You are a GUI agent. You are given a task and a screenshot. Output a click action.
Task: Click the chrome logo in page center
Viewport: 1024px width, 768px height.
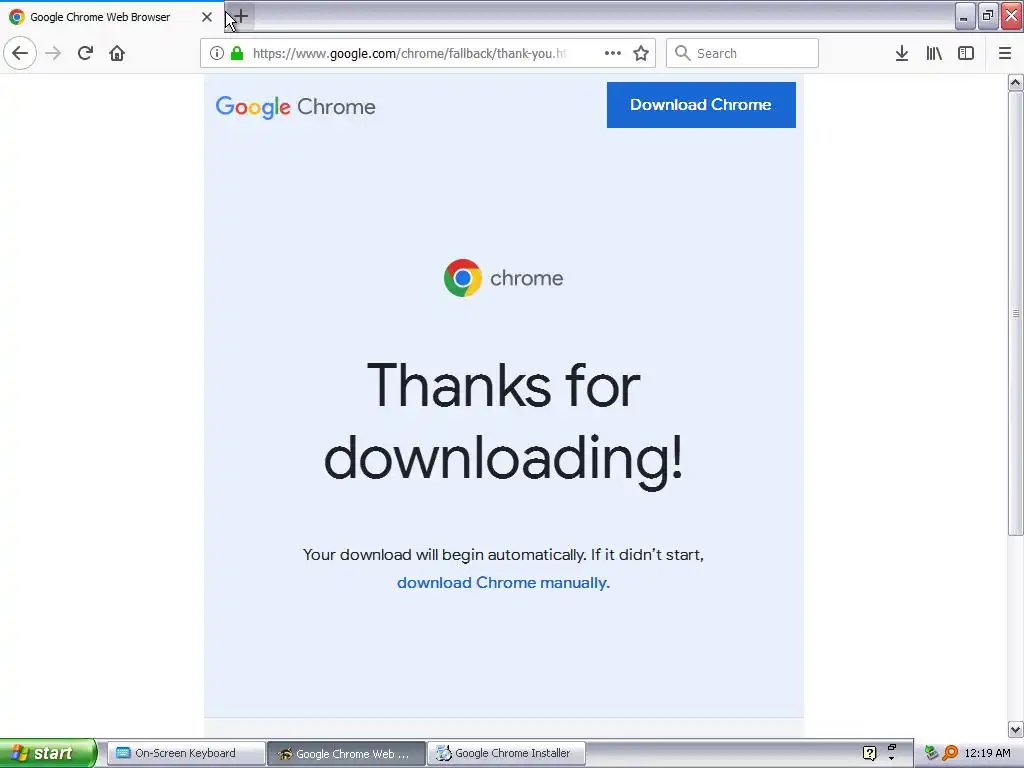503,278
